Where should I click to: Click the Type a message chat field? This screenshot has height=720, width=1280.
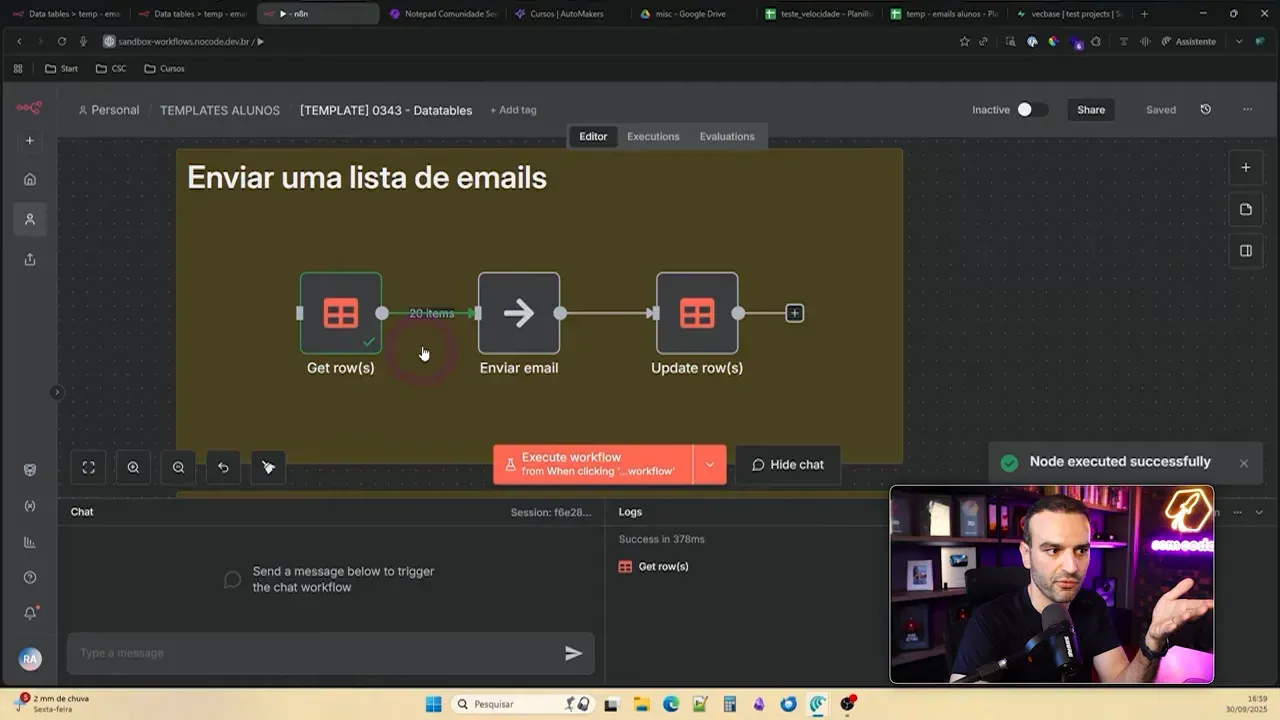pyautogui.click(x=300, y=653)
